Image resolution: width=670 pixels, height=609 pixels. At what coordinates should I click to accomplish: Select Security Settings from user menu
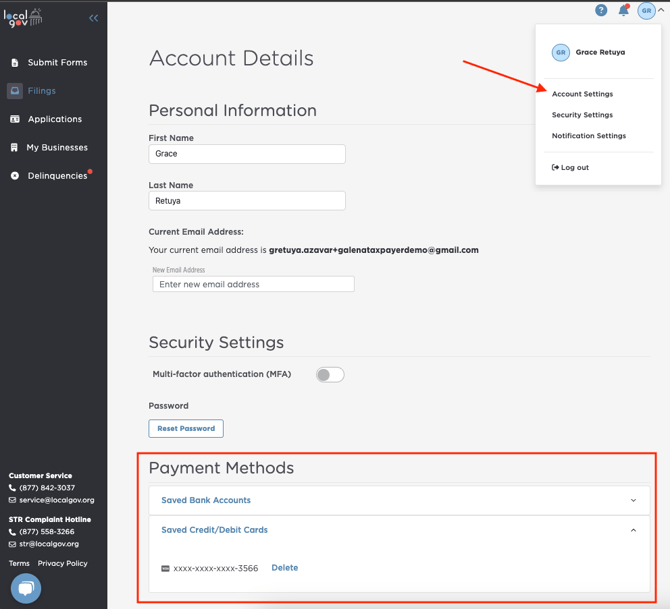point(582,115)
